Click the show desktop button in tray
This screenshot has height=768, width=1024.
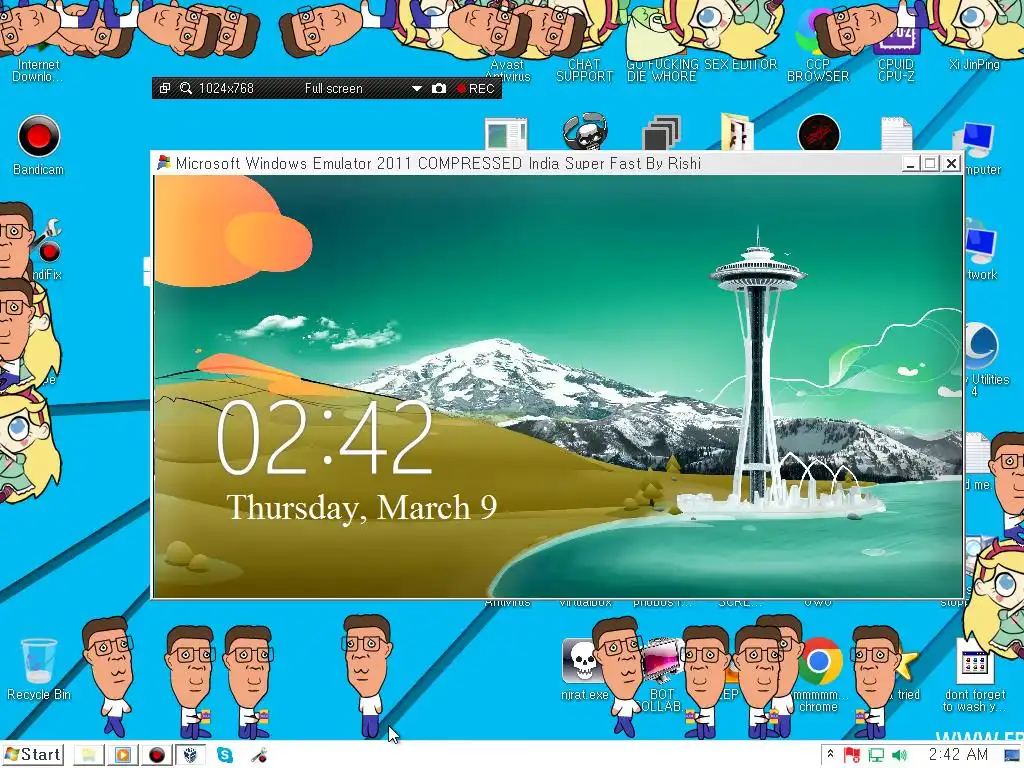click(x=1014, y=755)
